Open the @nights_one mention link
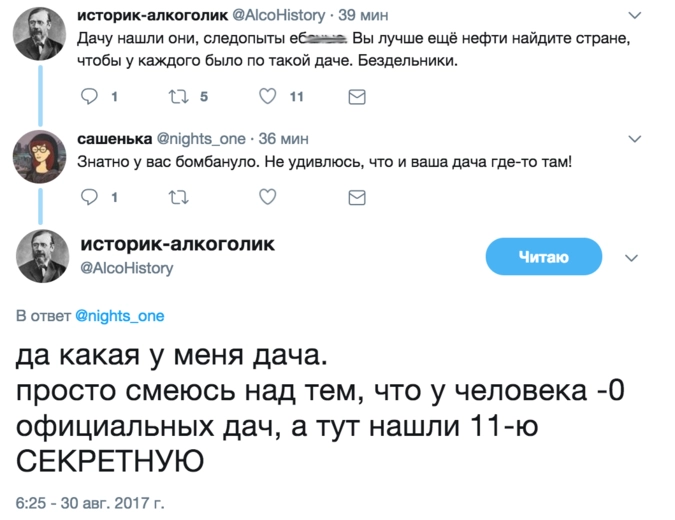Image resolution: width=675 pixels, height=520 pixels. [x=120, y=316]
